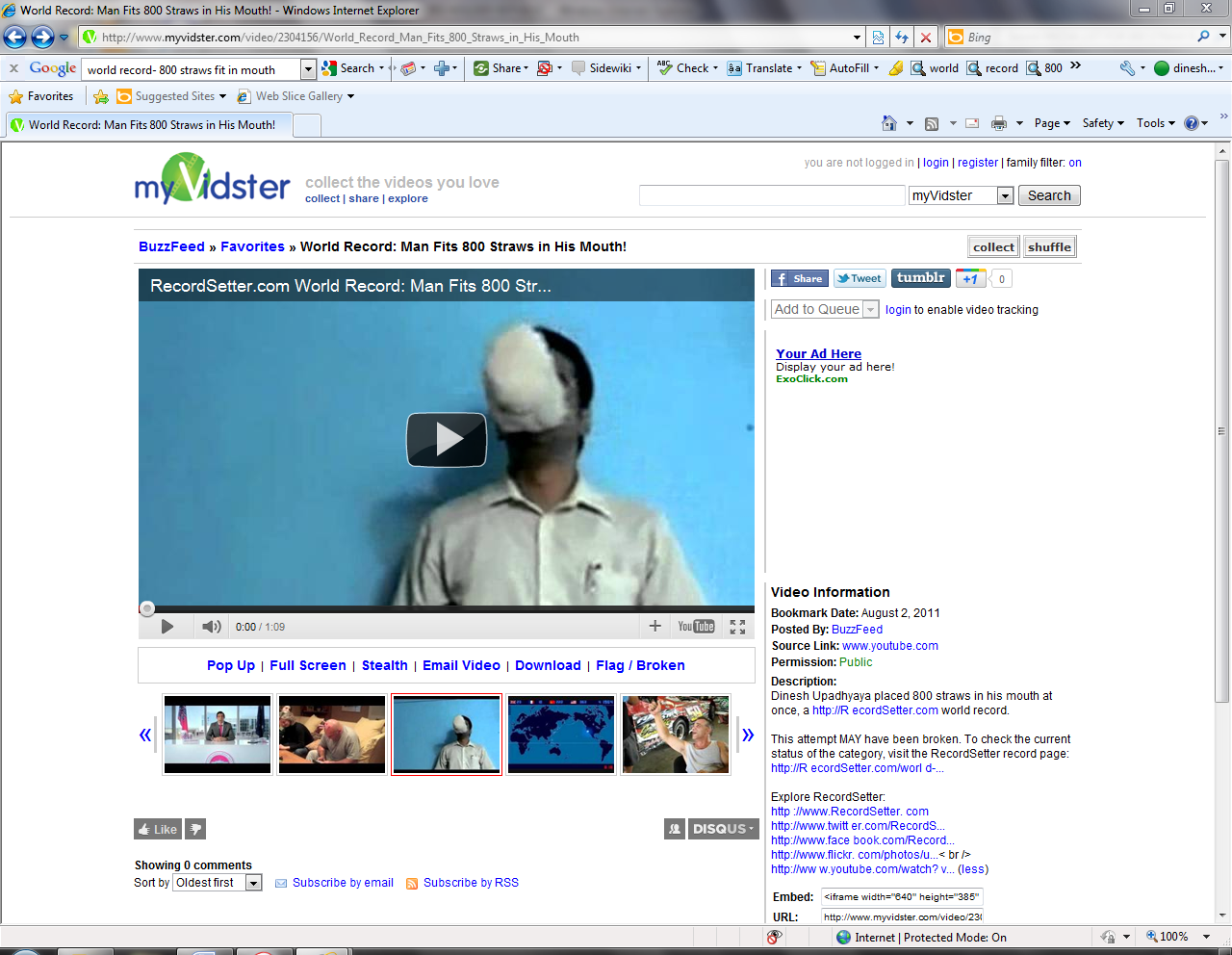The width and height of the screenshot is (1232, 955).
Task: Click spelling Check toolbar button
Action: click(687, 68)
